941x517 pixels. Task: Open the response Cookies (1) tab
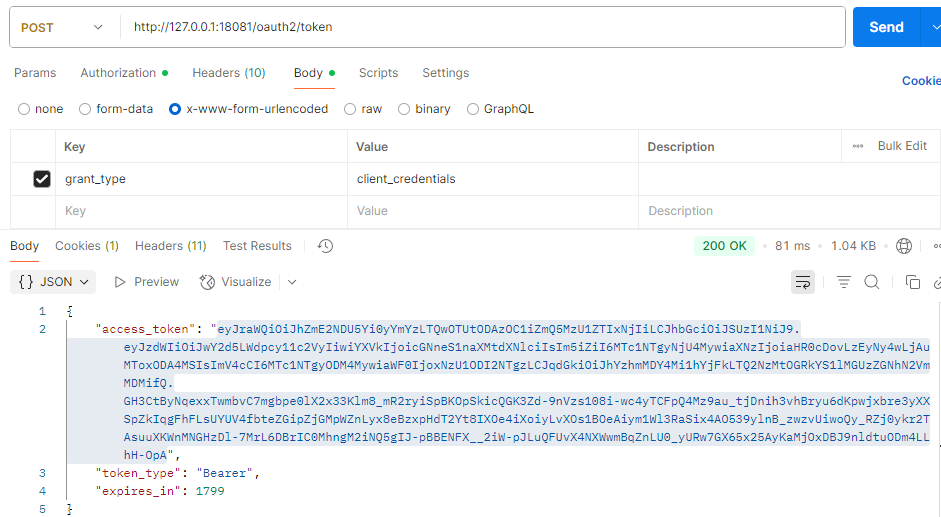click(x=87, y=246)
